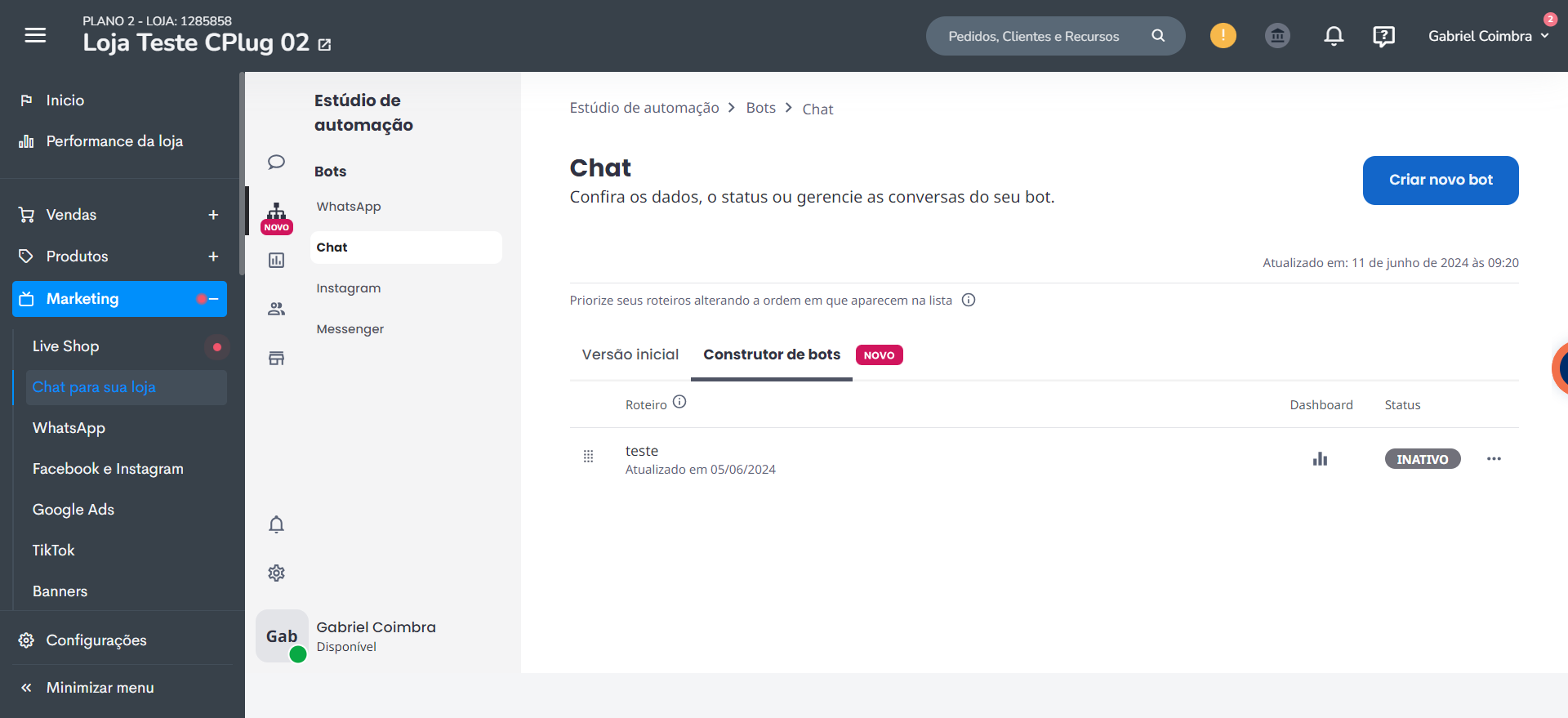Screen dimensions: 1568x718
Task: Open the help question chat icon
Action: [1383, 36]
